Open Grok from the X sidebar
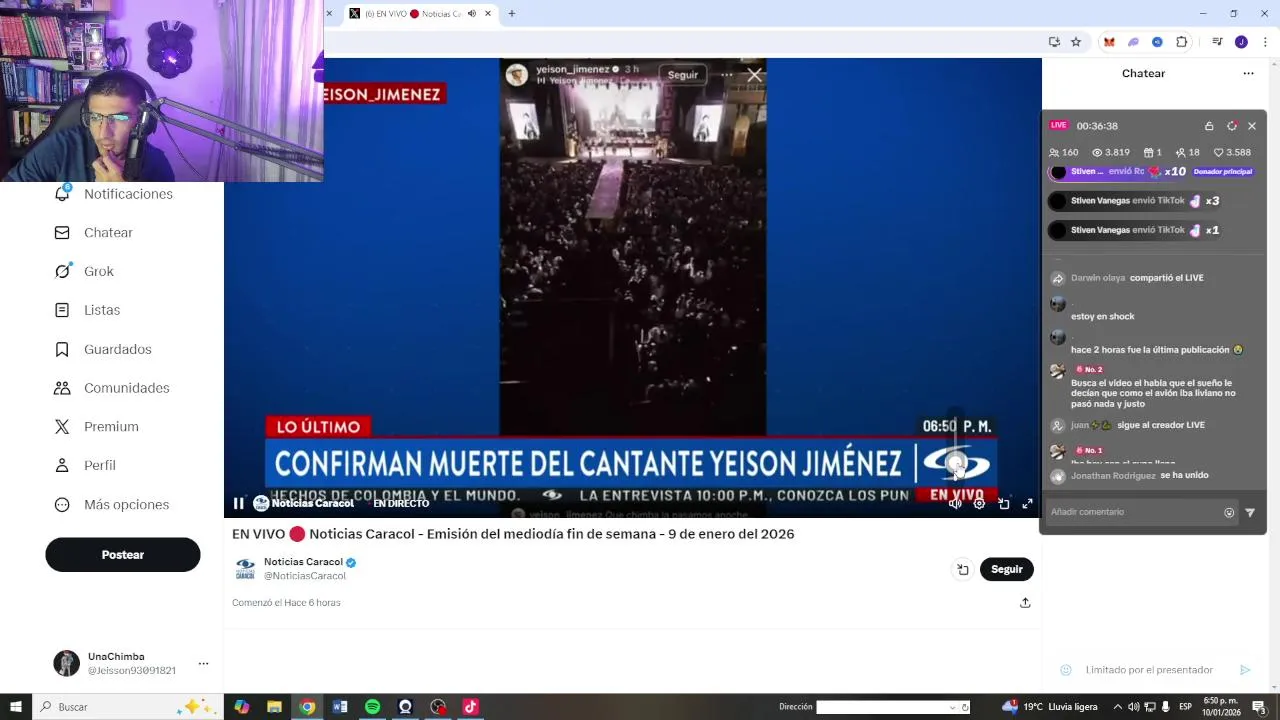This screenshot has height=720, width=1280. click(84, 271)
